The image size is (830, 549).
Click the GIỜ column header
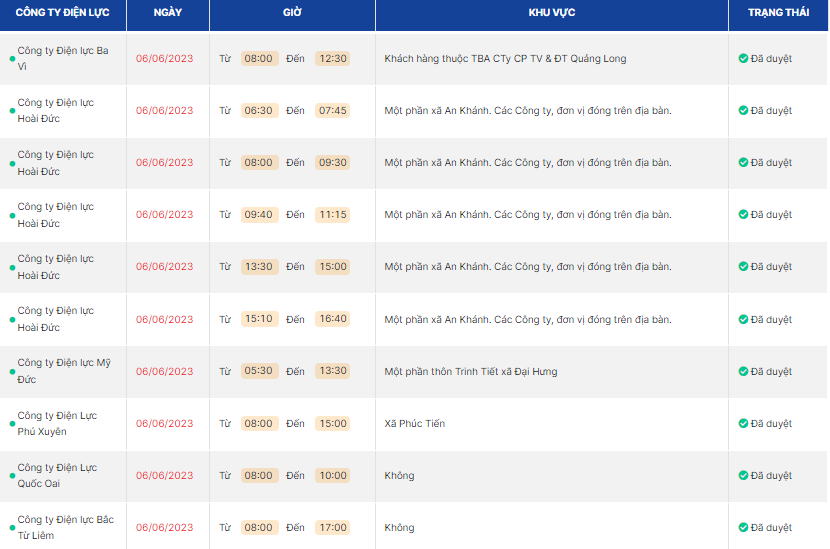tap(292, 13)
